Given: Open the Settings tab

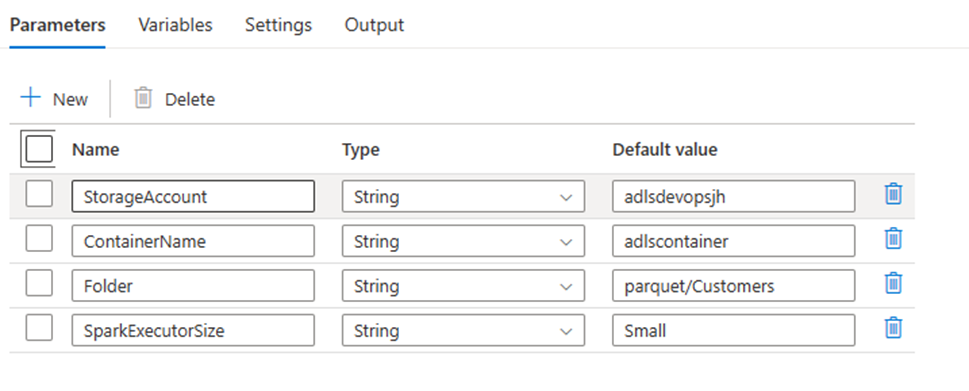Looking at the screenshot, I should click(278, 25).
